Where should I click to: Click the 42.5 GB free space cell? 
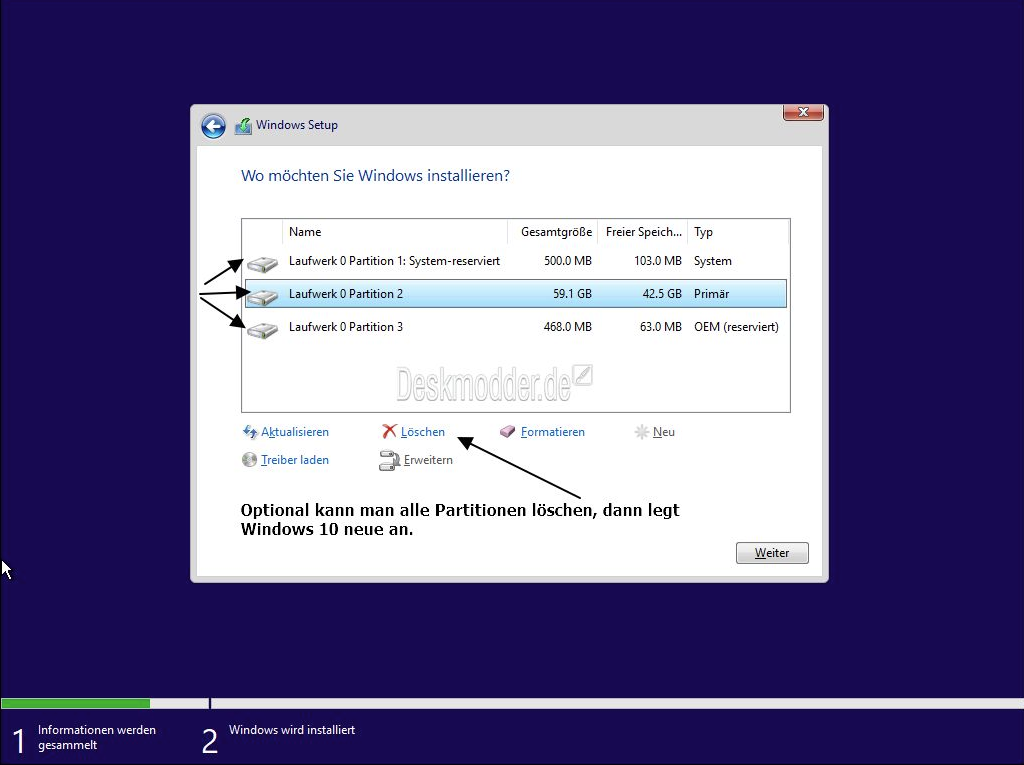(x=662, y=294)
